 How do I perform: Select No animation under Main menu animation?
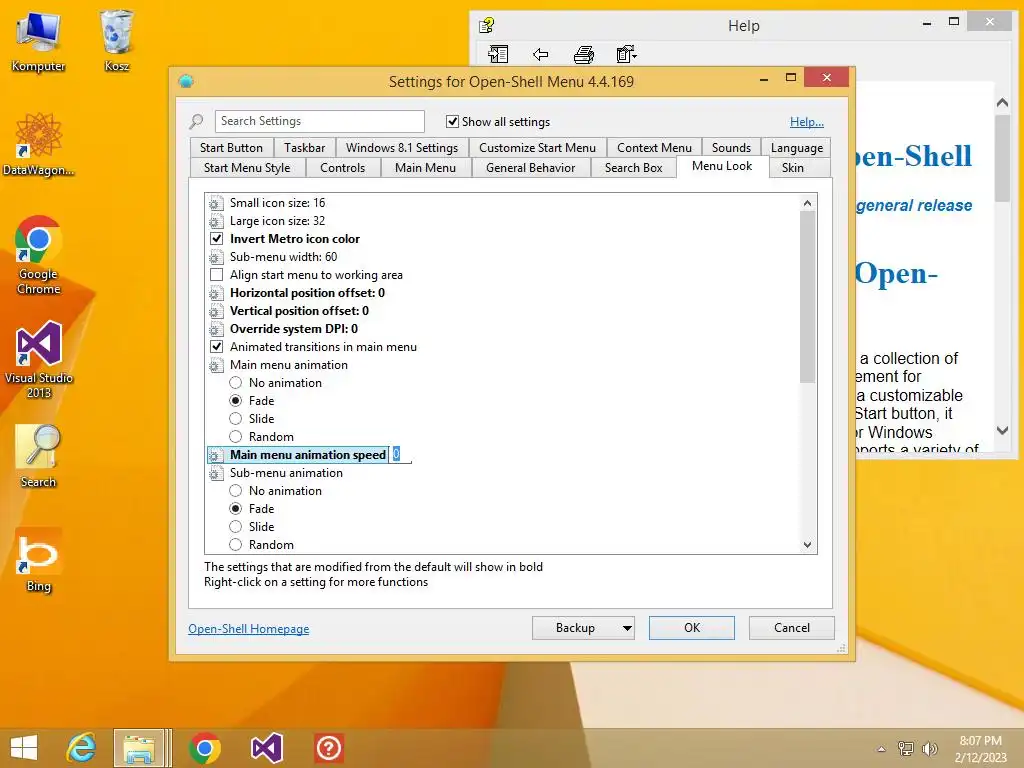pyautogui.click(x=236, y=383)
